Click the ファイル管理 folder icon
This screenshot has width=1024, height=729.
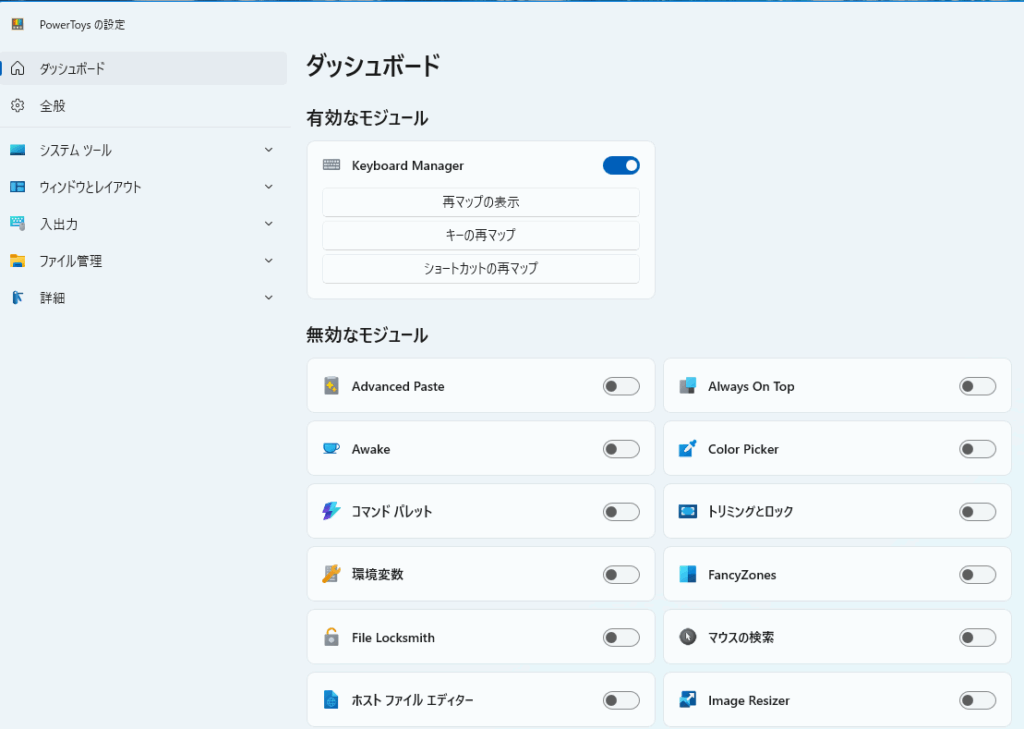[x=18, y=261]
